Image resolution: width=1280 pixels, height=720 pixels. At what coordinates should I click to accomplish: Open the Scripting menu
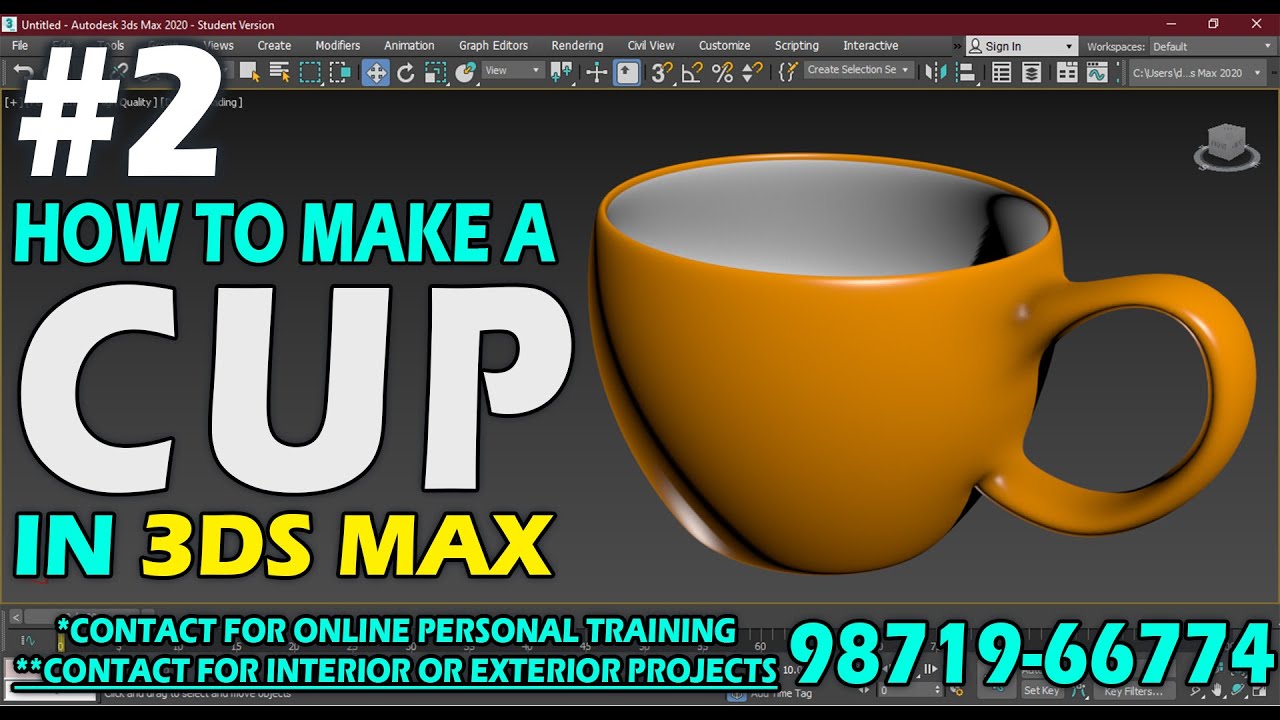[x=796, y=46]
